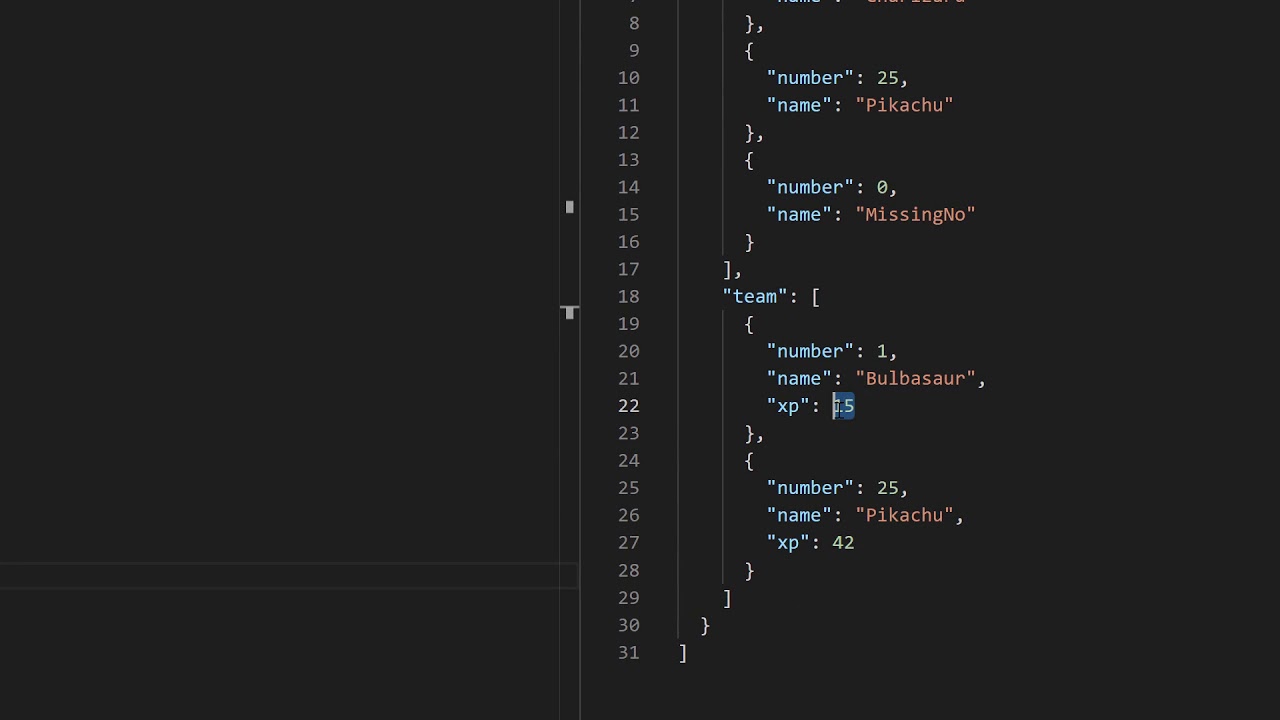This screenshot has width=1280, height=720.
Task: Click the "team" key on line 18
Action: tap(755, 296)
